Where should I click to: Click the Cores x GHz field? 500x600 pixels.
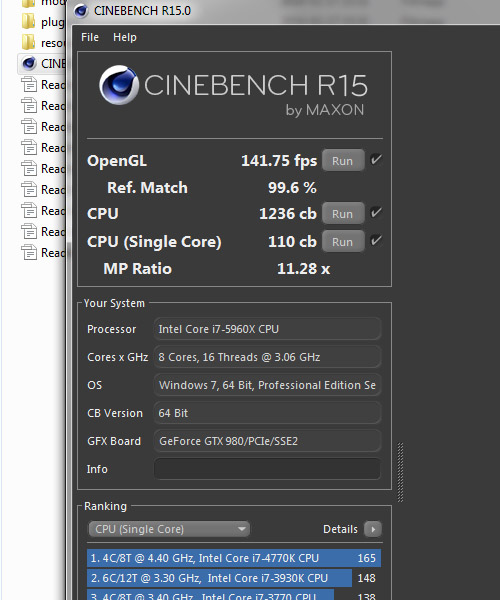click(267, 357)
